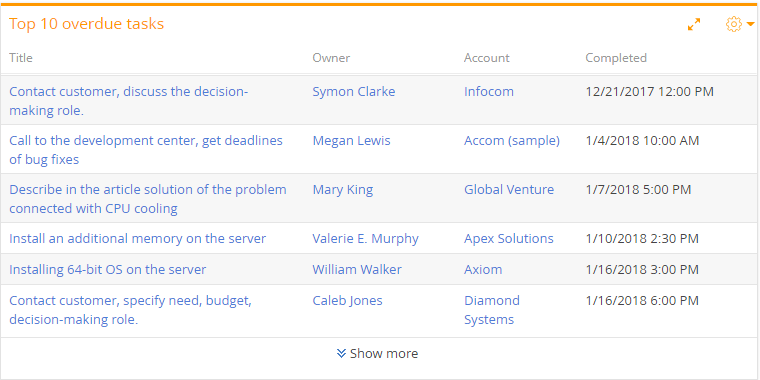Open 'Install an additional memory on the server'
This screenshot has width=760, height=380.
(x=138, y=238)
